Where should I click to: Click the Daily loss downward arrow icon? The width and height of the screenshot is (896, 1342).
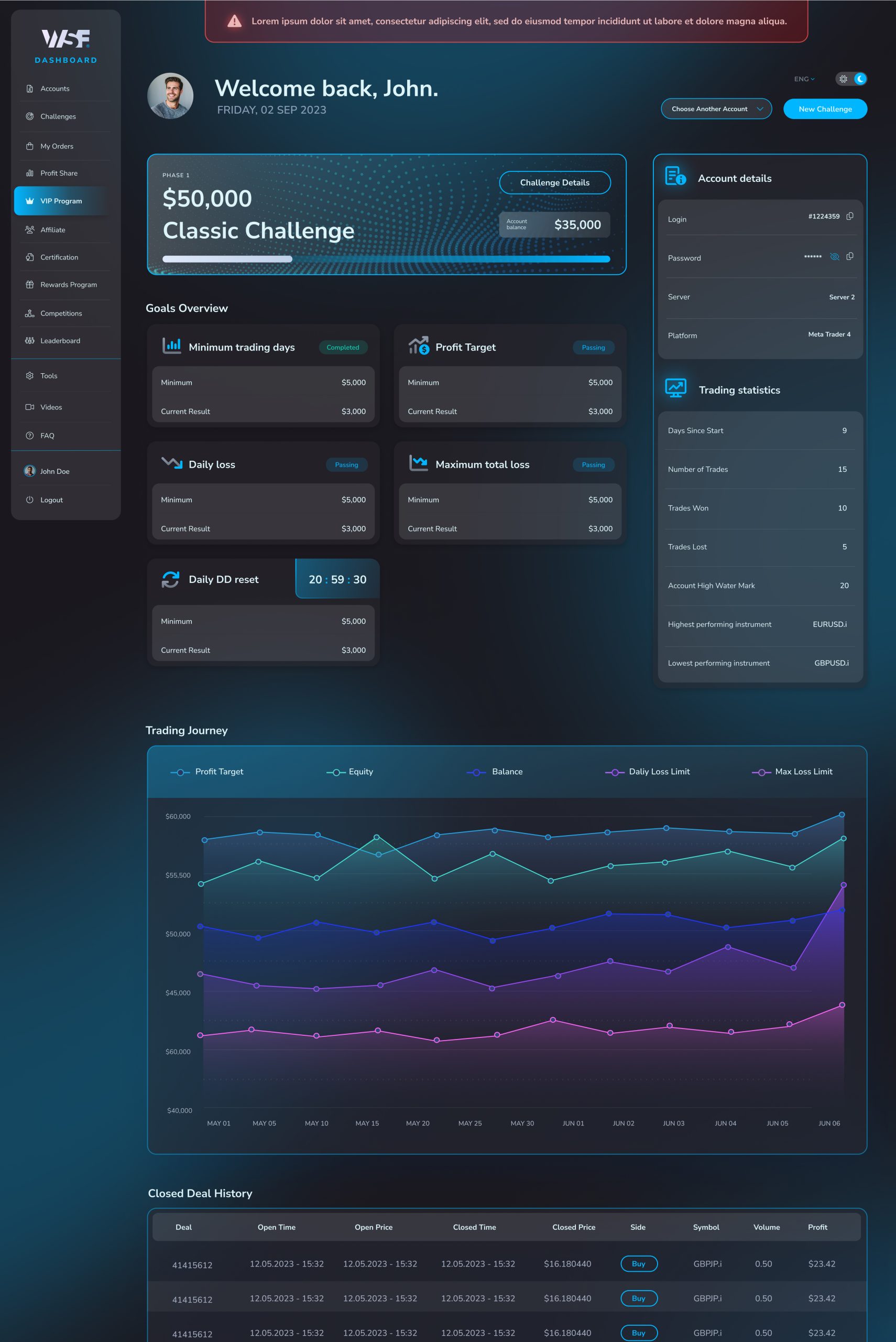(x=171, y=462)
